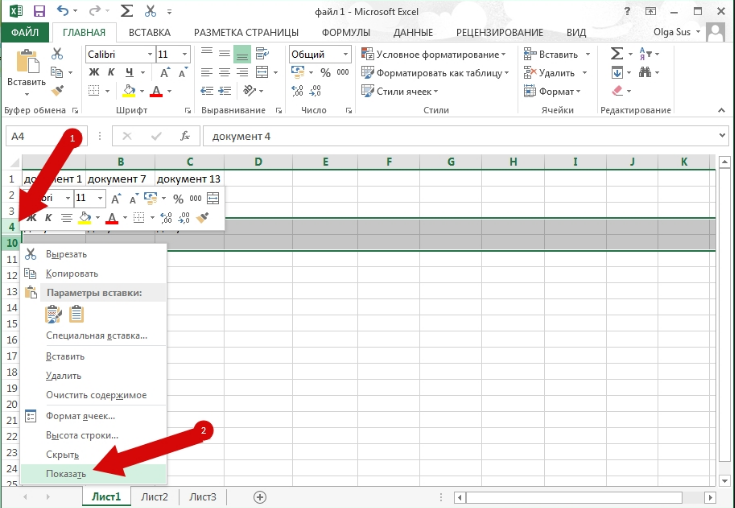Open Условное форматирование dropdown
The image size is (735, 508).
click(434, 54)
